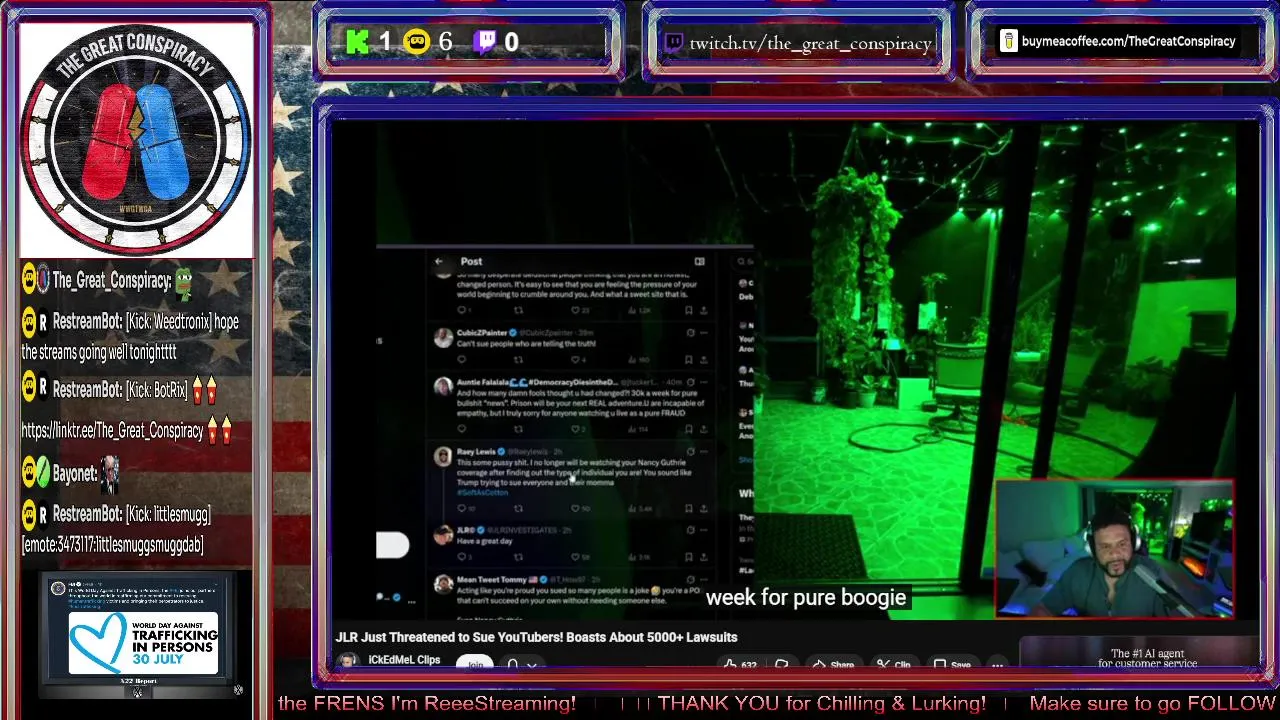View analytics icon on Raey Lewis tweet

(x=632, y=508)
